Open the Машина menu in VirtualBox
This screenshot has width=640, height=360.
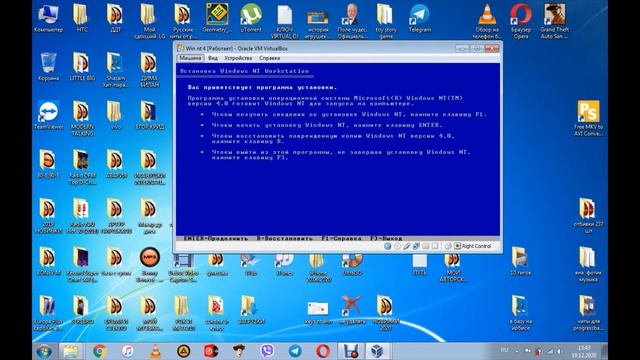click(x=190, y=58)
